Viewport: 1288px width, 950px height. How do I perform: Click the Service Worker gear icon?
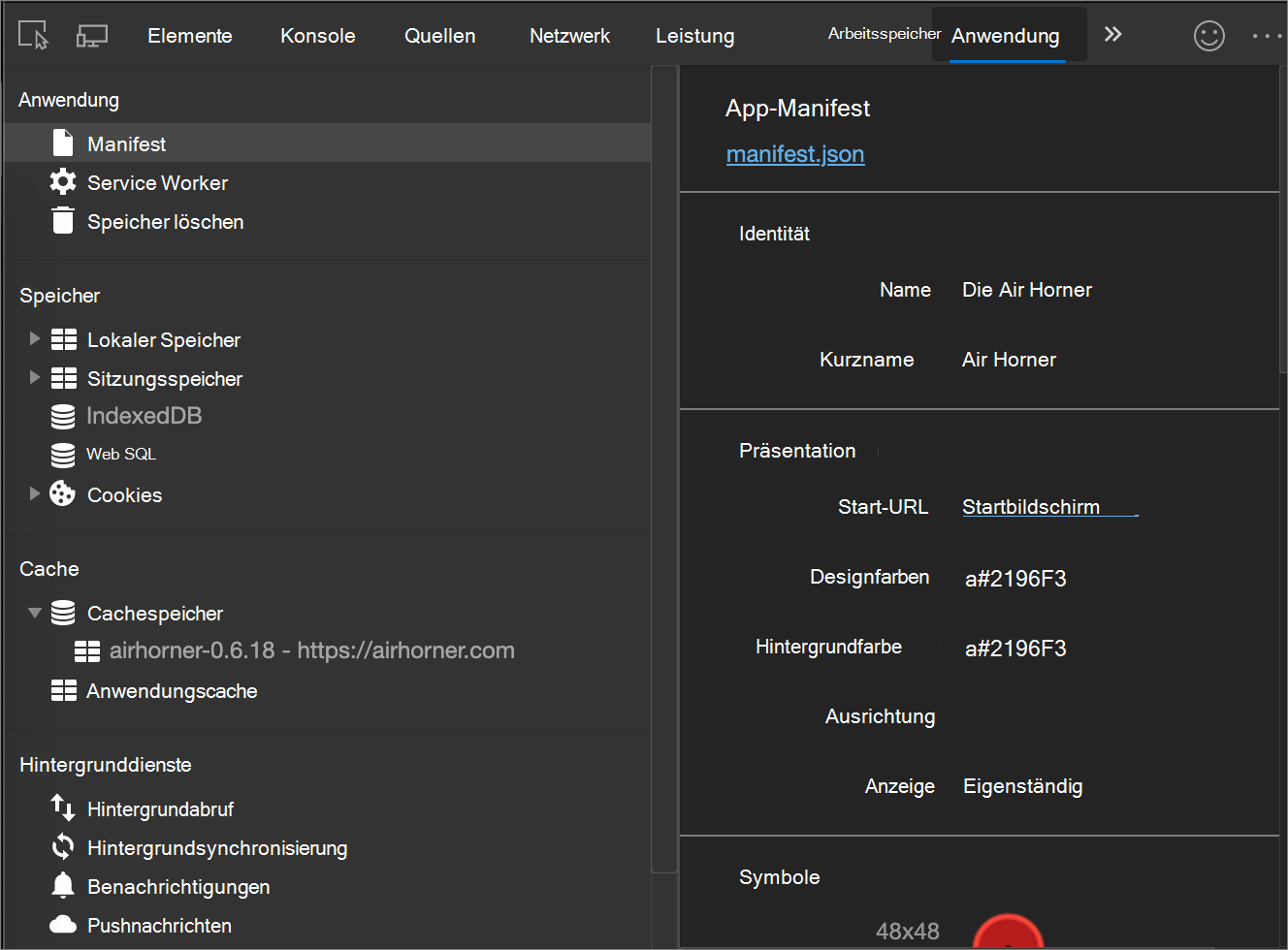point(63,181)
